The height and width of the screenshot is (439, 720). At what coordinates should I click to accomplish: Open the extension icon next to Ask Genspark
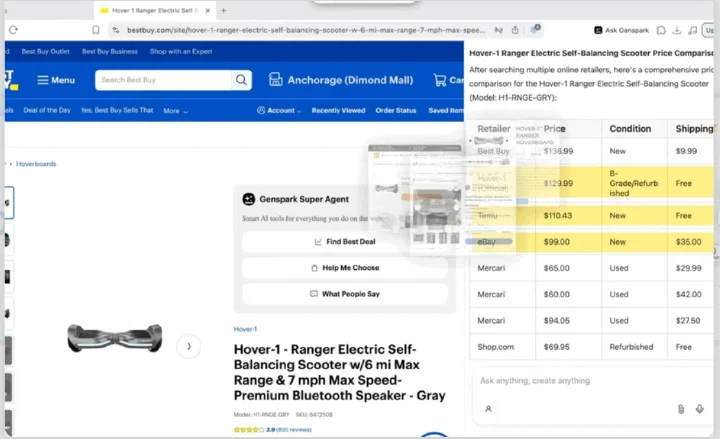(661, 30)
